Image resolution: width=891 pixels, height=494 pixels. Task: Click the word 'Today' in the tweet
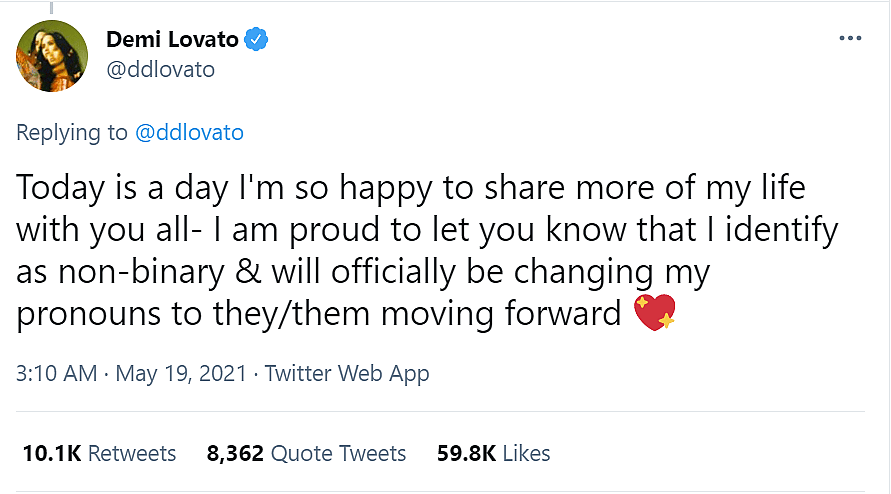pos(57,188)
